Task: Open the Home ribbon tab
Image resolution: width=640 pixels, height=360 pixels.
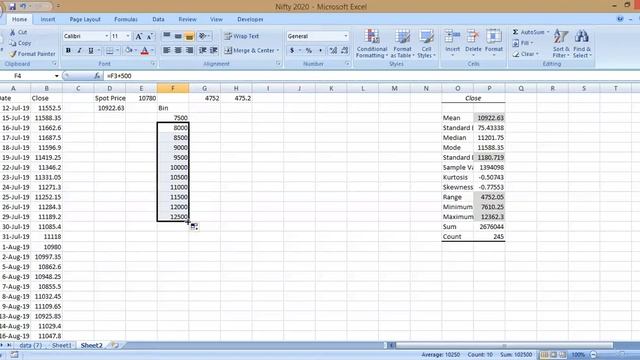Action: point(19,19)
